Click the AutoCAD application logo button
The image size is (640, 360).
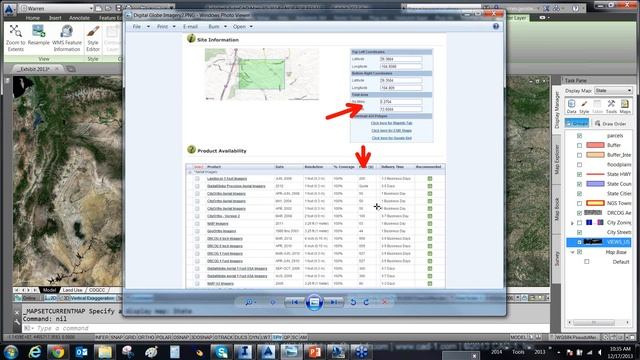(x=9, y=8)
